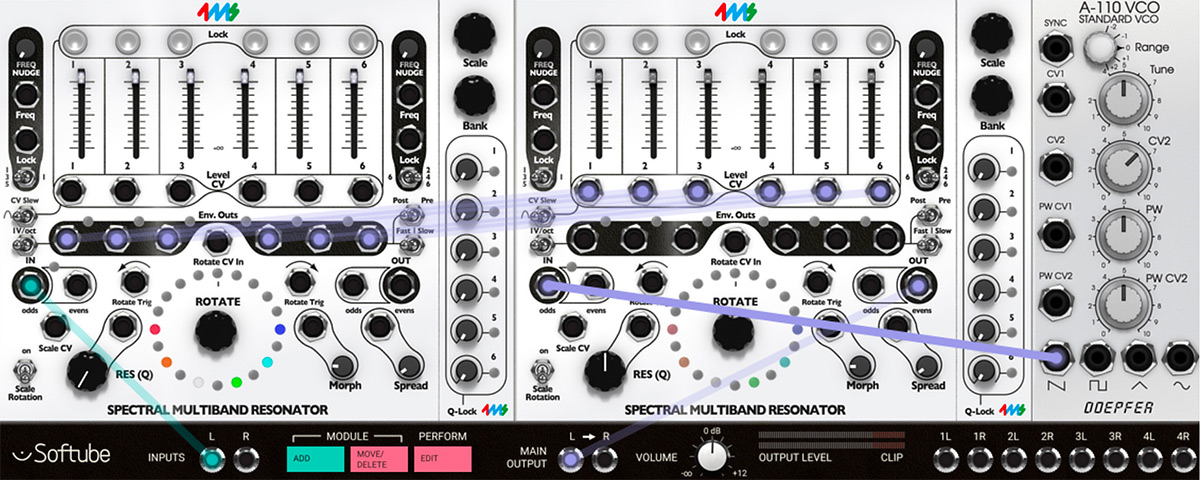Click the Scale CV jack on the left resonator
1200x480 pixels.
56,326
